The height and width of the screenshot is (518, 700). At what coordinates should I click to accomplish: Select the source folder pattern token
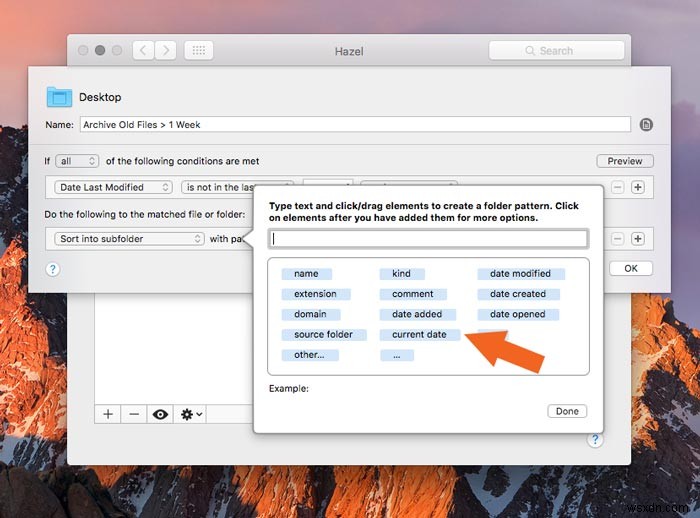click(x=324, y=334)
